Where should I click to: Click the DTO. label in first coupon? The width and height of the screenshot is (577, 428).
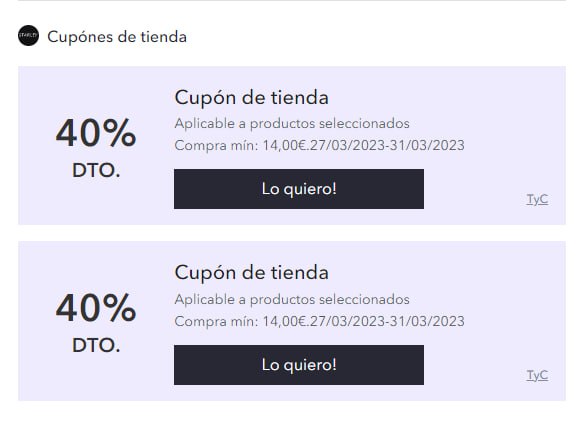[96, 170]
